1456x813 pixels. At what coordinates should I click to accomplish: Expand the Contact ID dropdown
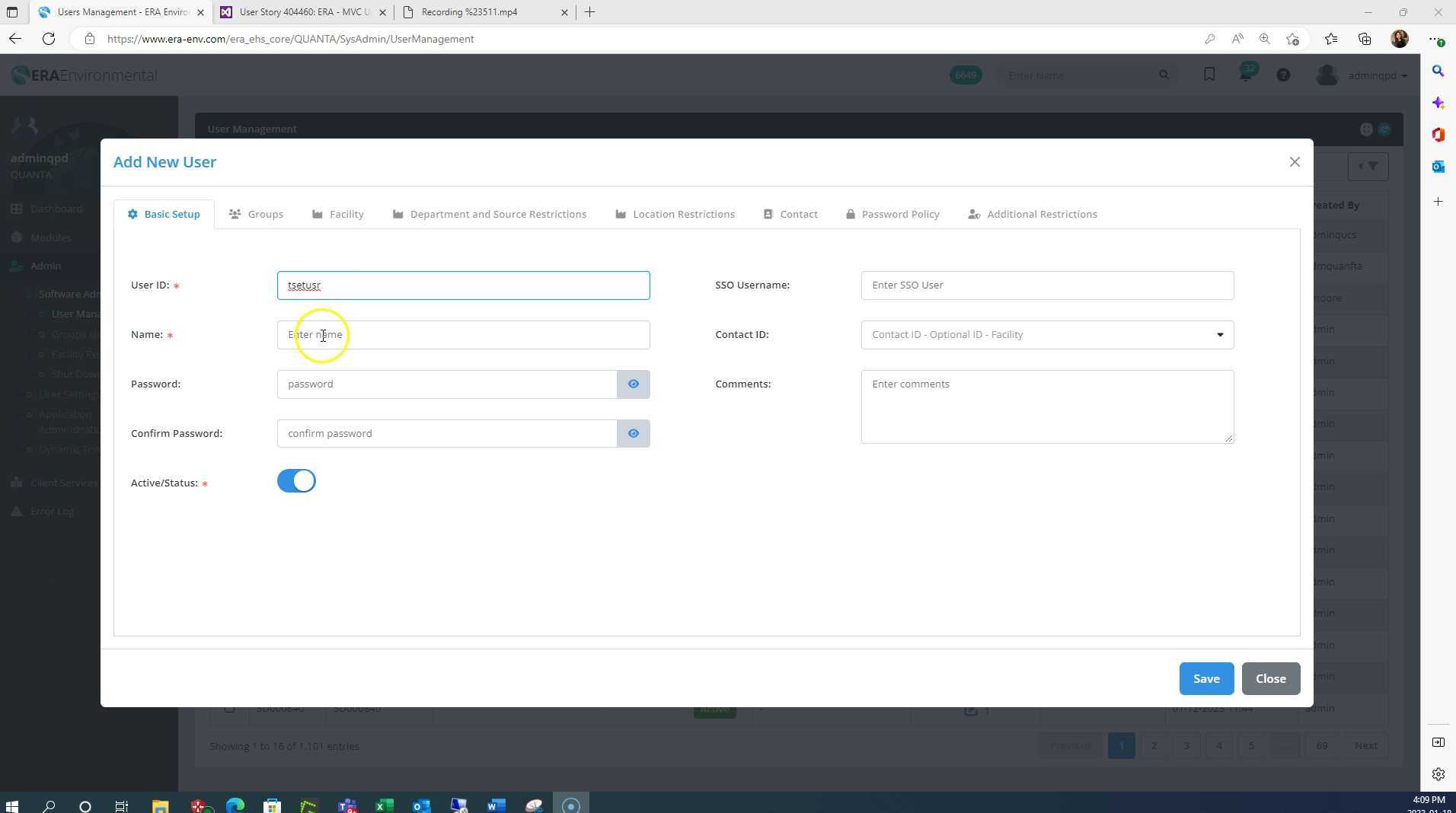click(x=1219, y=335)
